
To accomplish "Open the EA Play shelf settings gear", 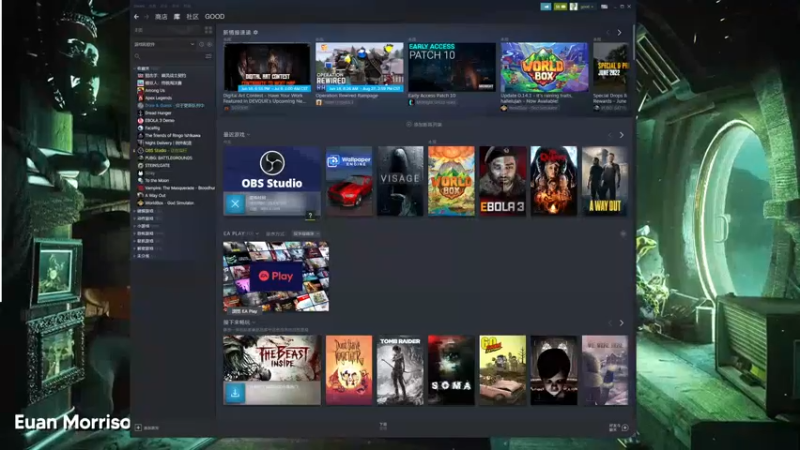I will pos(623,234).
